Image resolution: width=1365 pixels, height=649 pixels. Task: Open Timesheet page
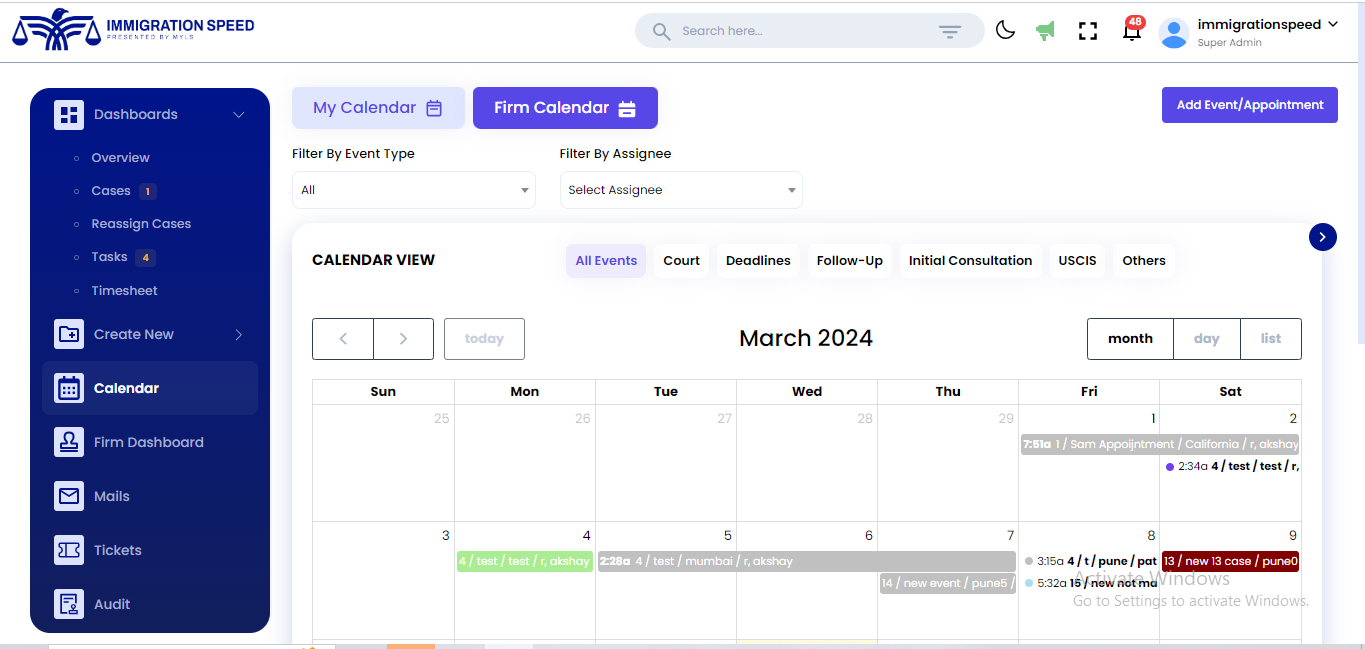(x=125, y=291)
